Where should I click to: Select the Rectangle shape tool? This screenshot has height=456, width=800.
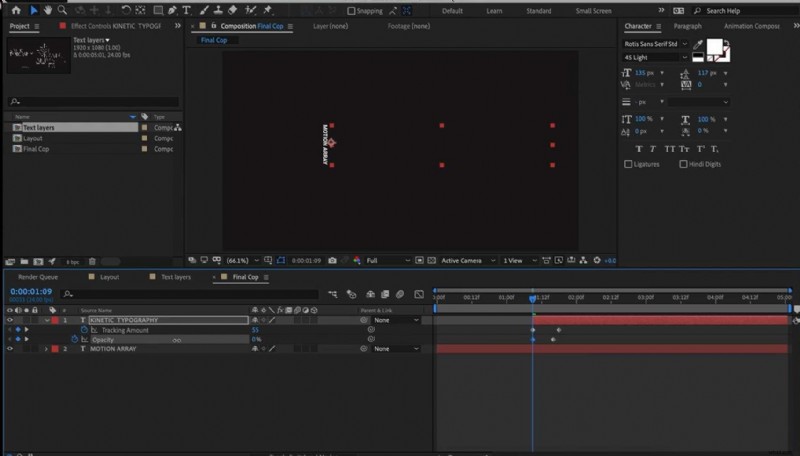tap(158, 10)
